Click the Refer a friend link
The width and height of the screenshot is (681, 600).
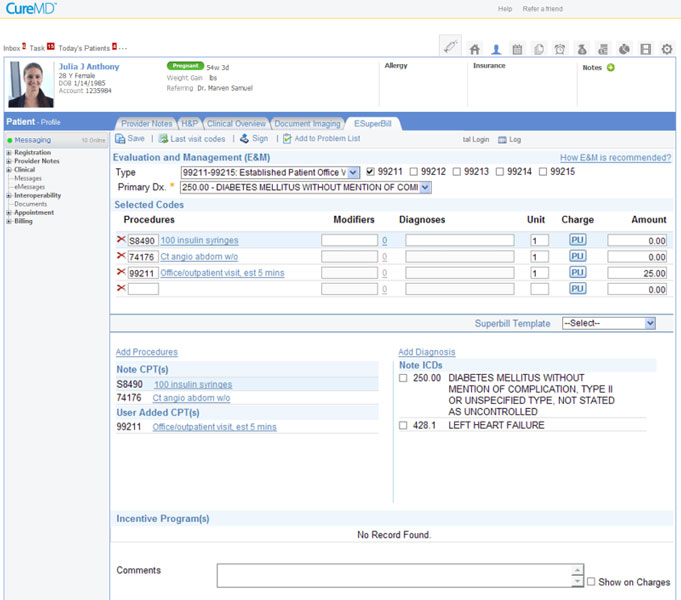(542, 9)
